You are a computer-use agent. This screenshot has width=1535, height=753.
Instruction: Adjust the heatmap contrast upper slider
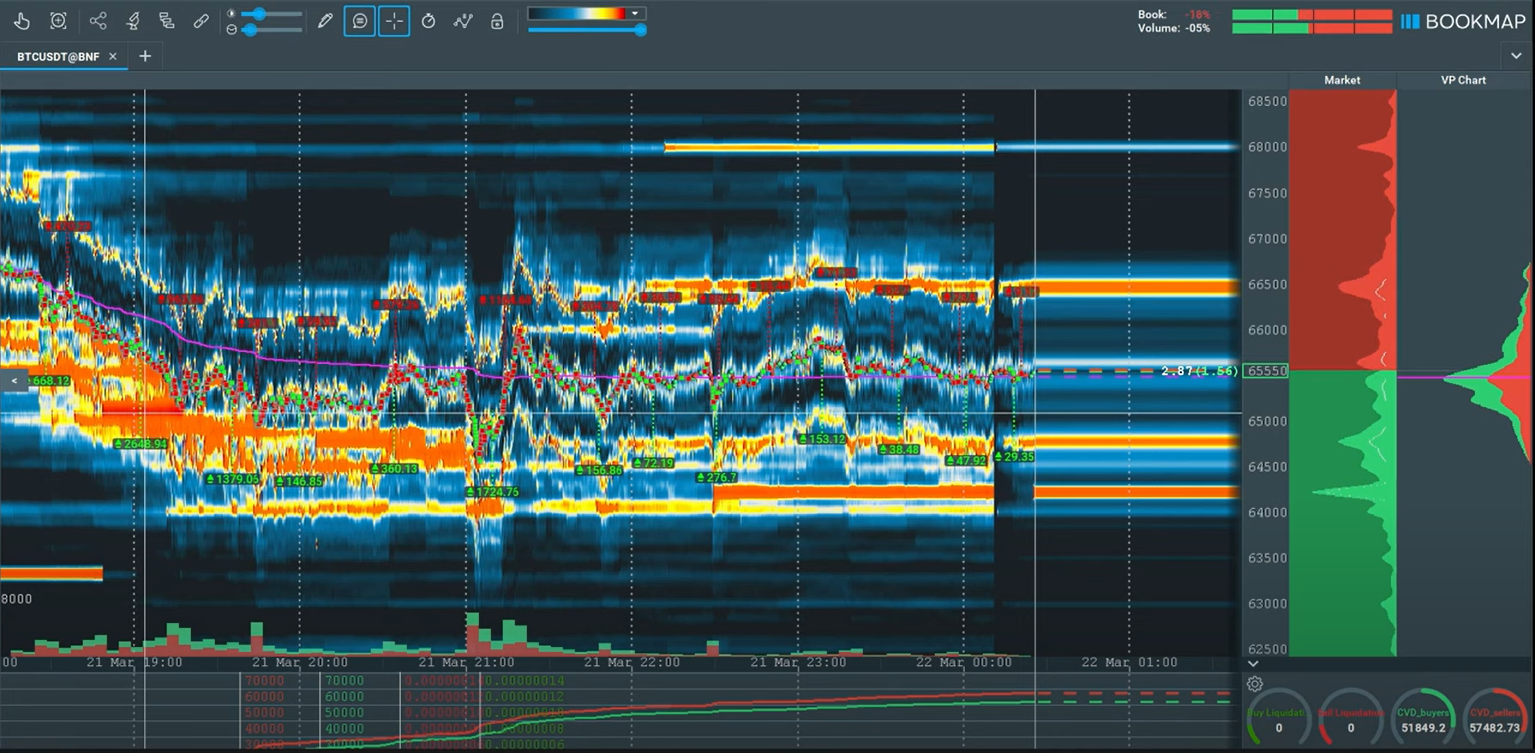tap(260, 14)
